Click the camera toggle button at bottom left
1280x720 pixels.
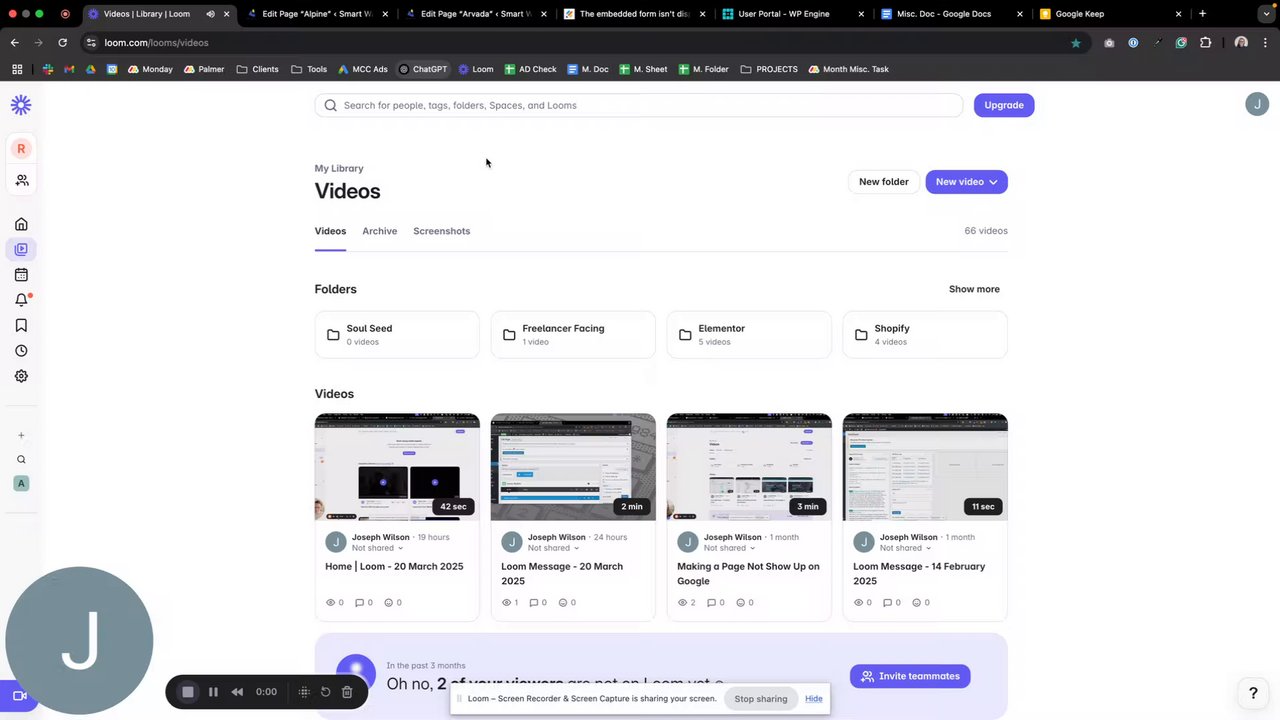pos(18,696)
